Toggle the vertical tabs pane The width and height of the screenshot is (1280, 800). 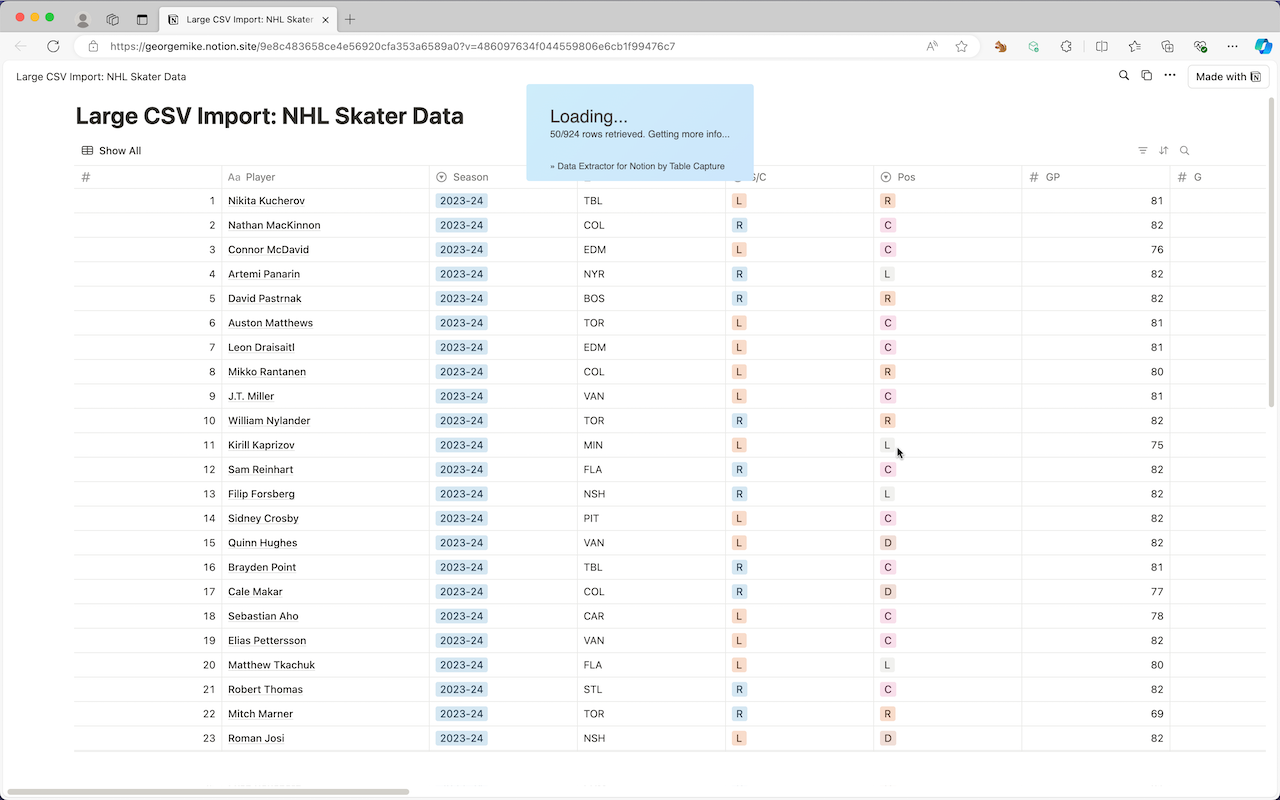pyautogui.click(x=142, y=19)
